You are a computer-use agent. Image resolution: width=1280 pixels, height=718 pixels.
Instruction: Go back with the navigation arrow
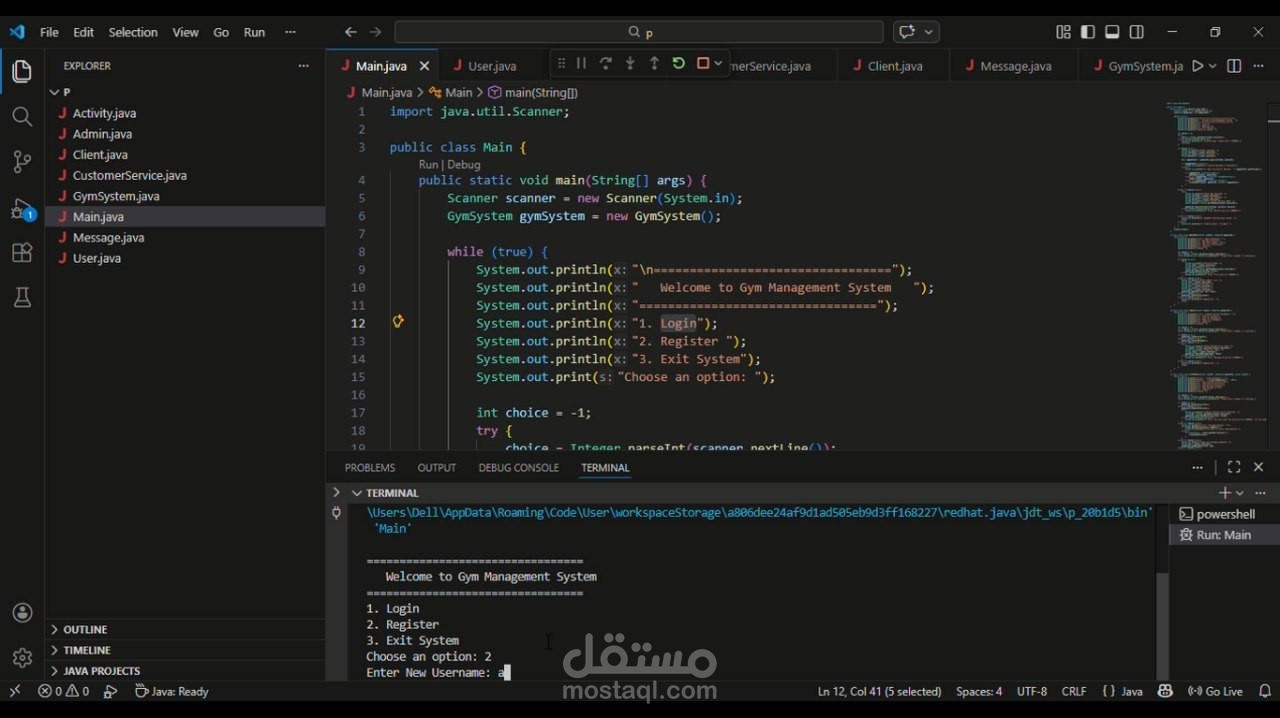[x=350, y=32]
